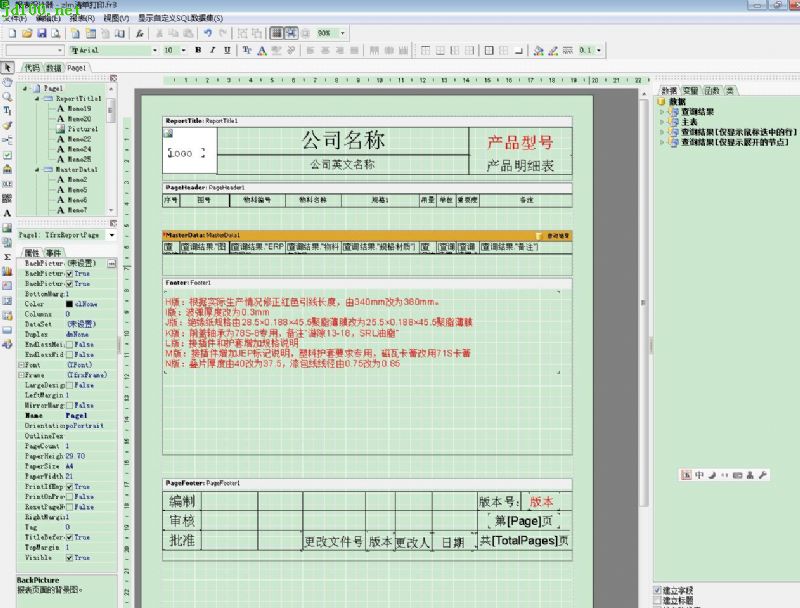Select the MasterData1 band header
Viewport: 800px width, 608px height.
pos(367,235)
